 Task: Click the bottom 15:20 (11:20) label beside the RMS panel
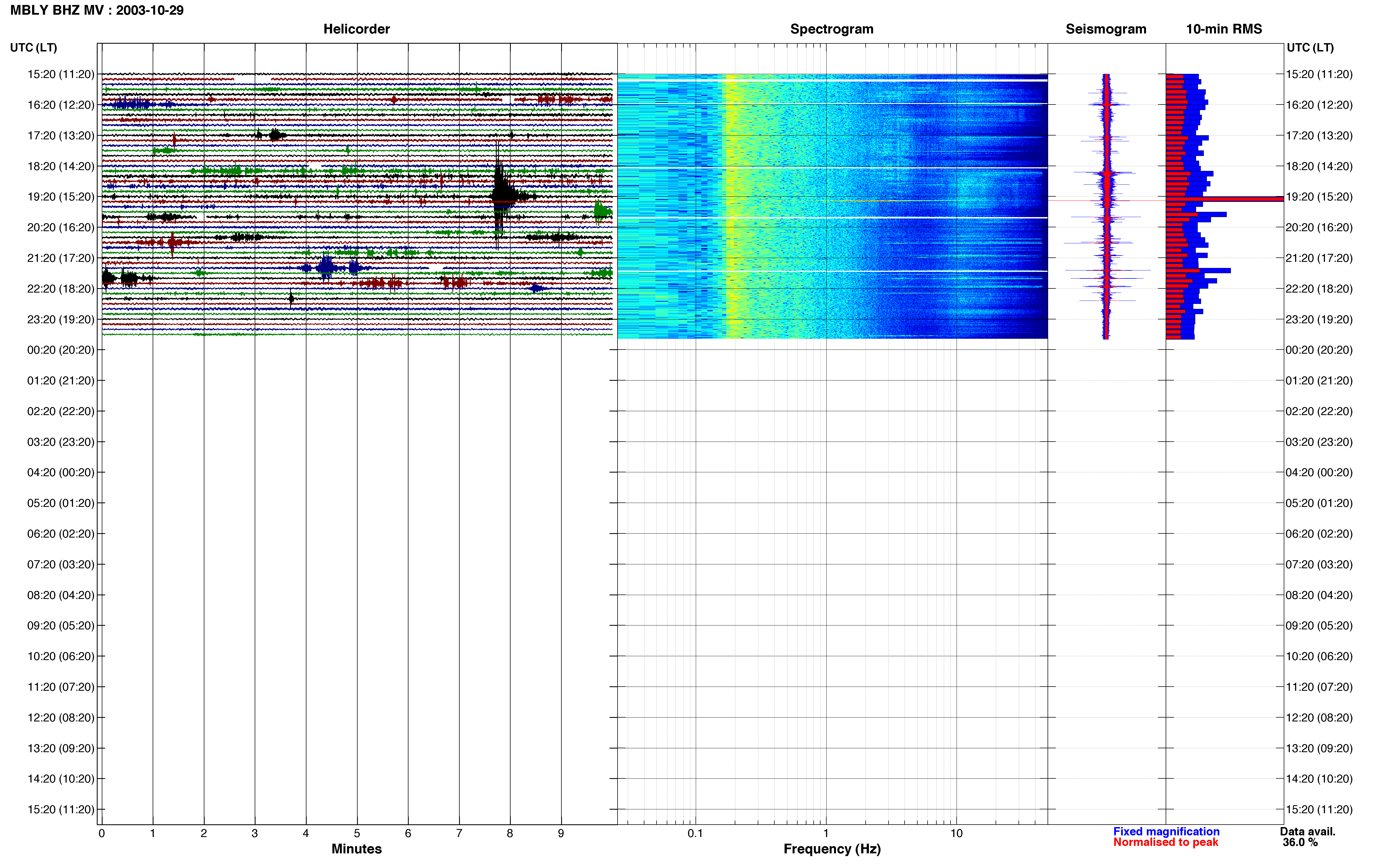click(1319, 809)
